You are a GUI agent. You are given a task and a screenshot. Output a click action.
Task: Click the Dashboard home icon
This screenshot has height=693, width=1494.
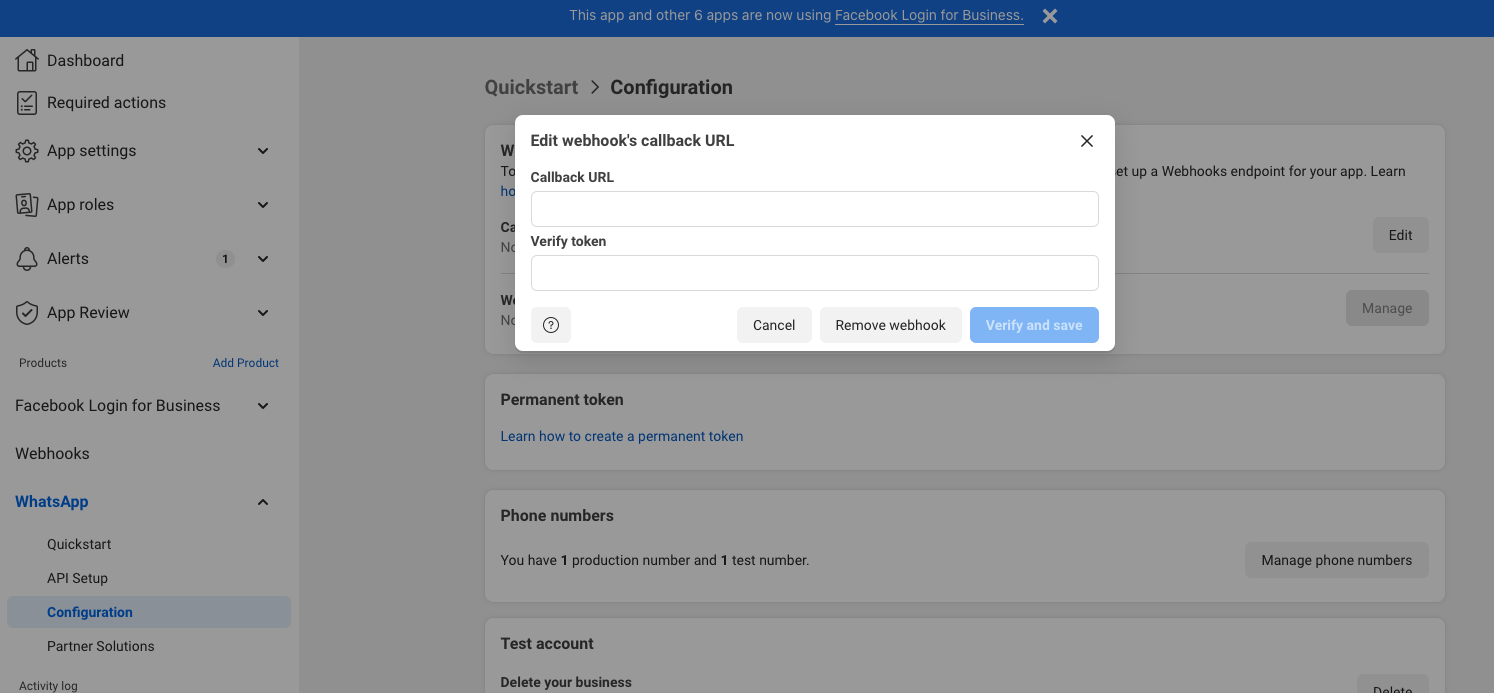27,60
